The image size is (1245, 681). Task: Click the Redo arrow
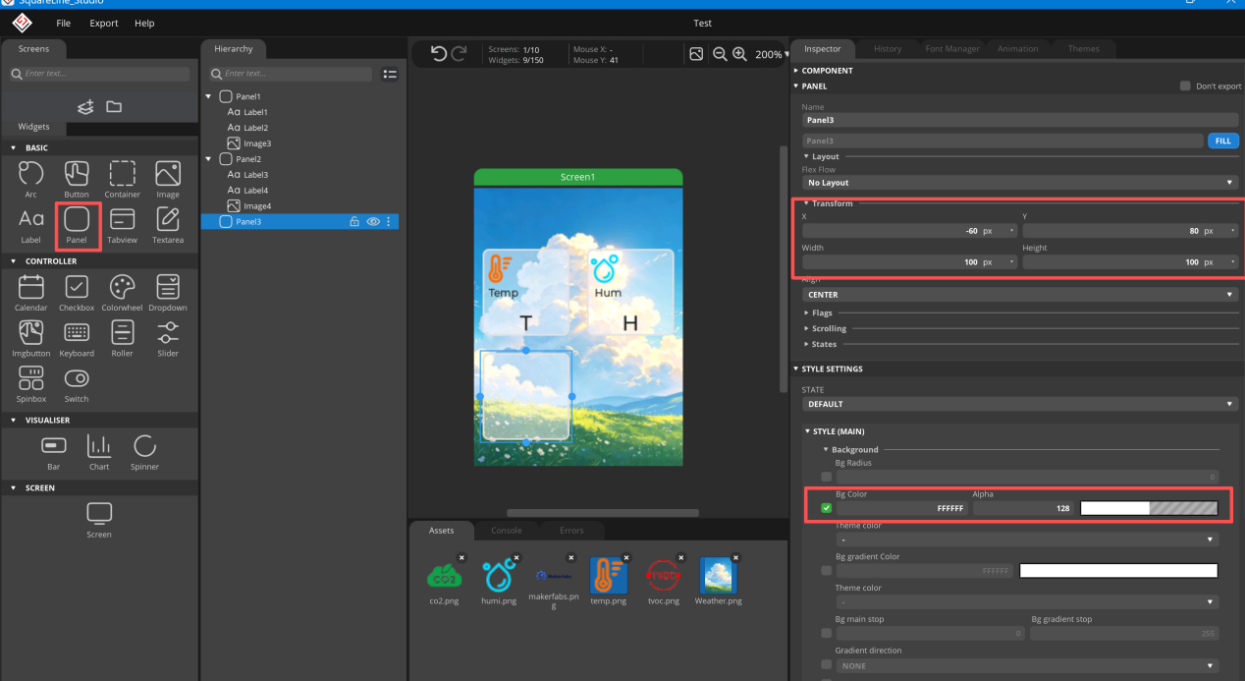[459, 54]
